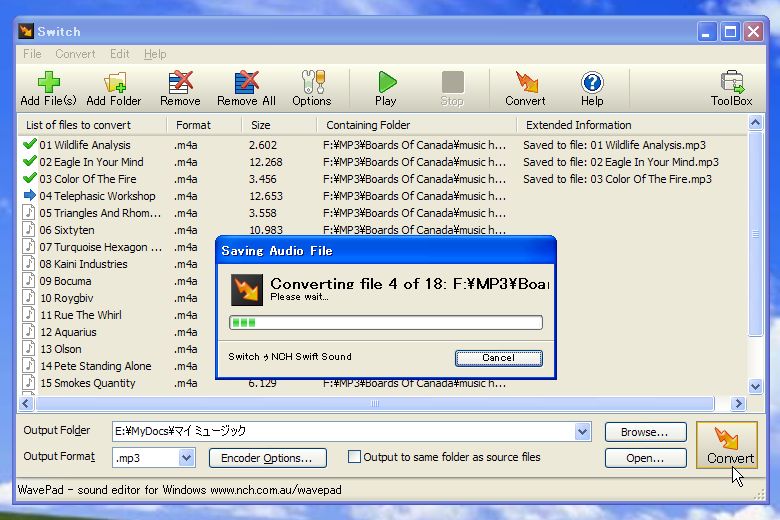Open Encoder Options...

268,458
